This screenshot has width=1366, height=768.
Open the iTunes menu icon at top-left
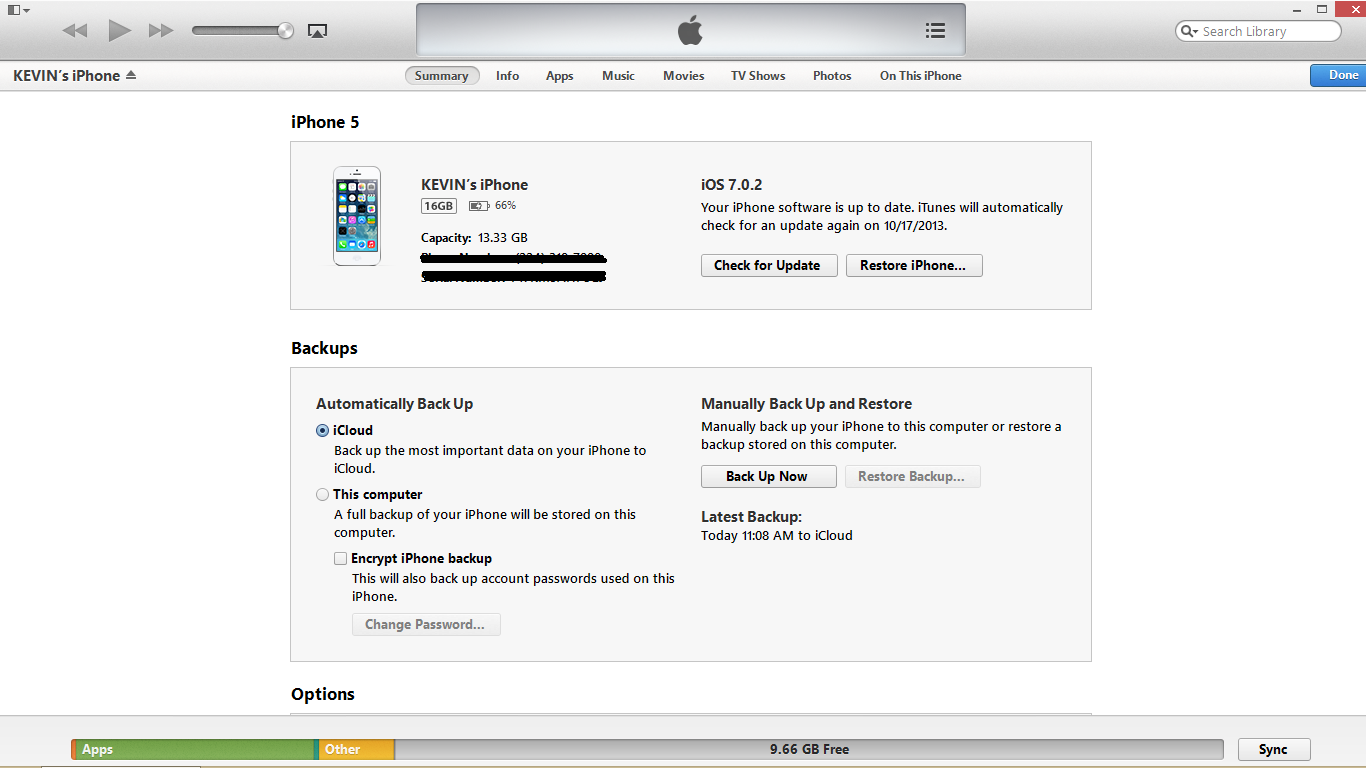(x=18, y=10)
